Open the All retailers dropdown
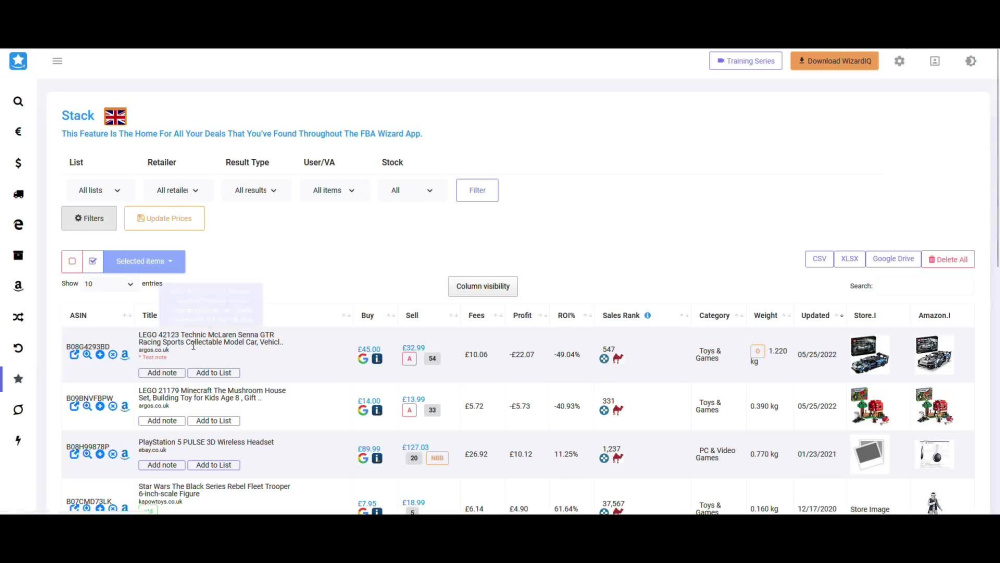The image size is (1000, 563). pyautogui.click(x=177, y=190)
